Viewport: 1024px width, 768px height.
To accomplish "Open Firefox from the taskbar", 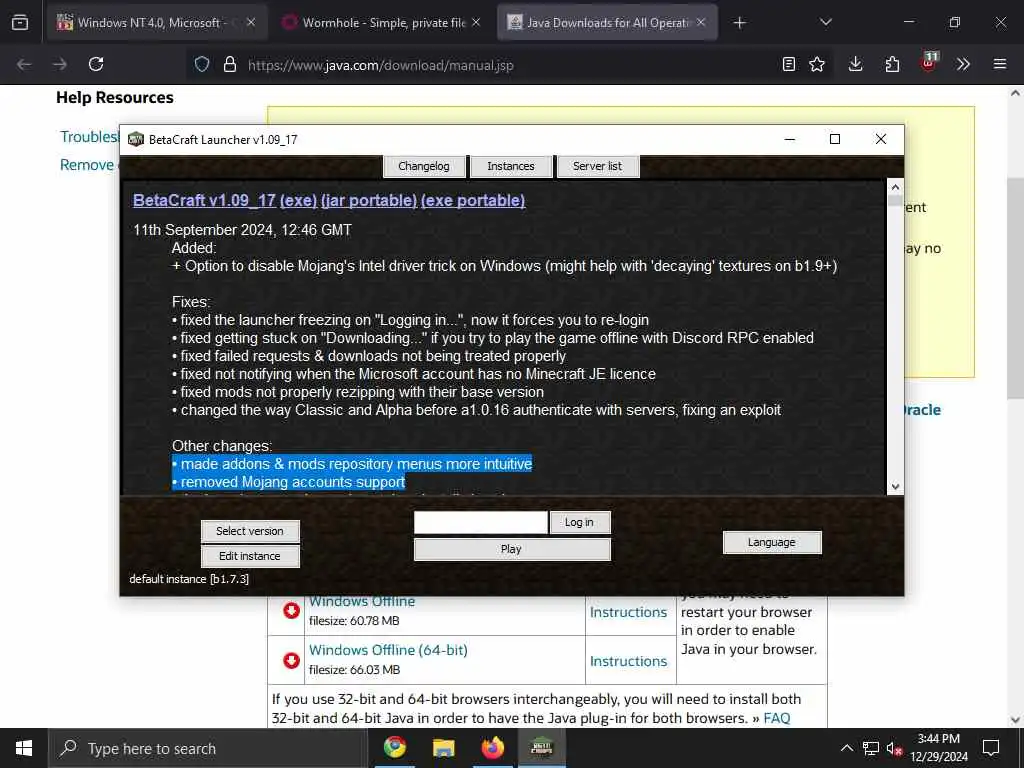I will point(493,747).
